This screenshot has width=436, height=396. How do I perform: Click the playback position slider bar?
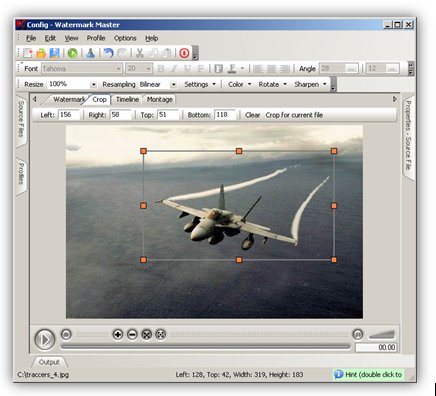206,347
